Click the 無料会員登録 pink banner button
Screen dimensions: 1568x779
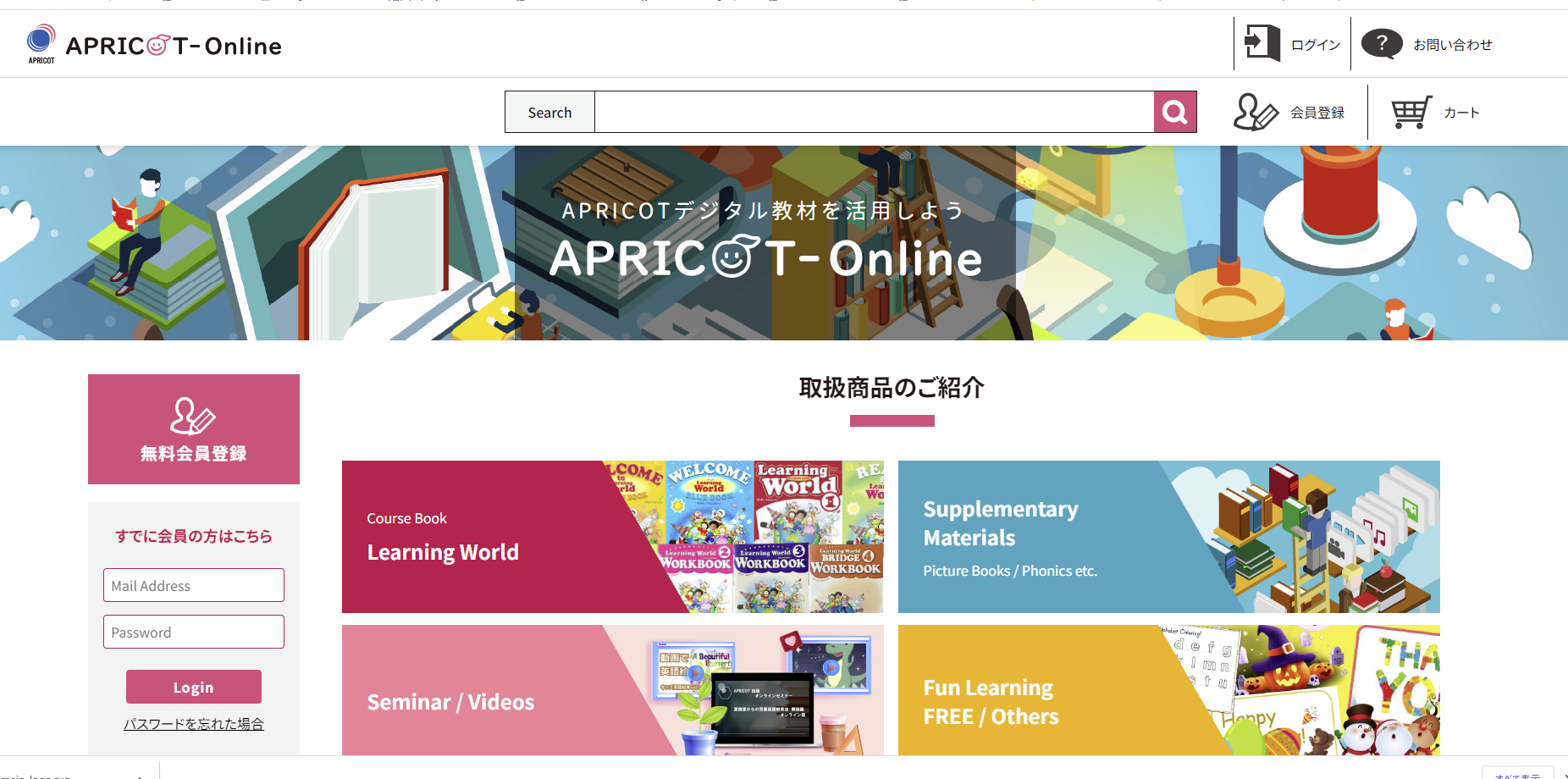194,429
